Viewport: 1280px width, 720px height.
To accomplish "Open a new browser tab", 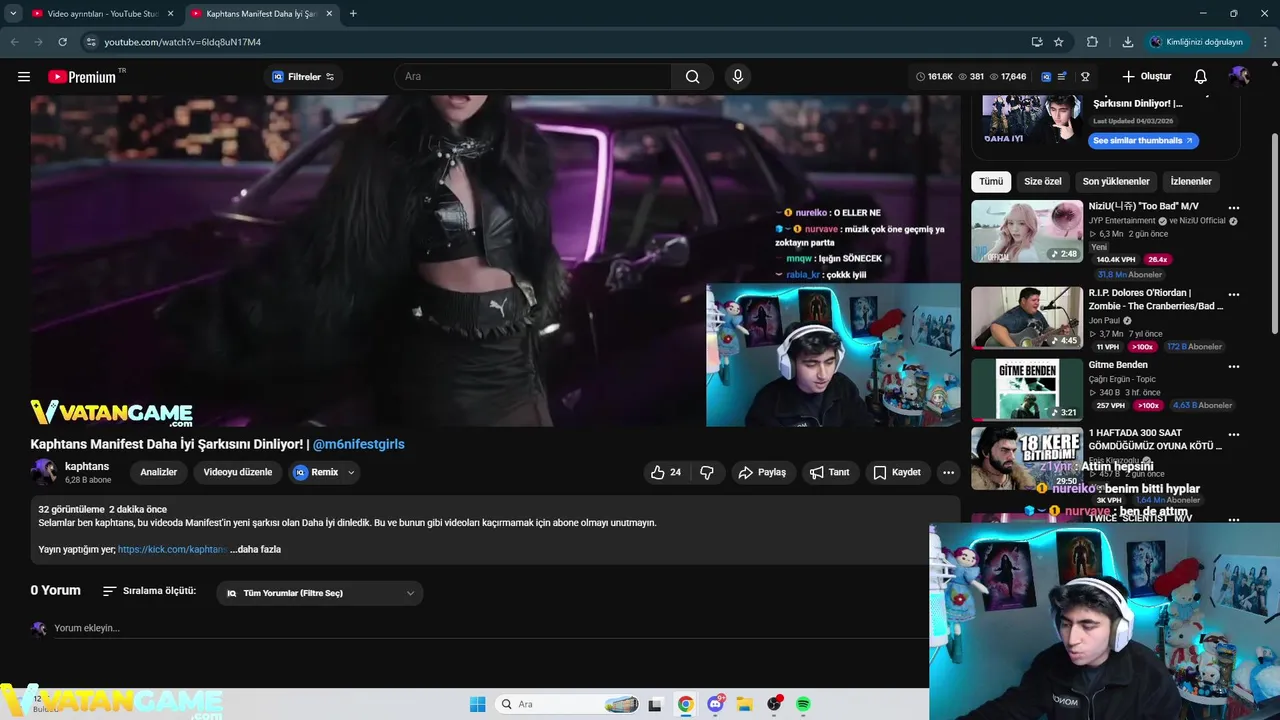I will [353, 14].
